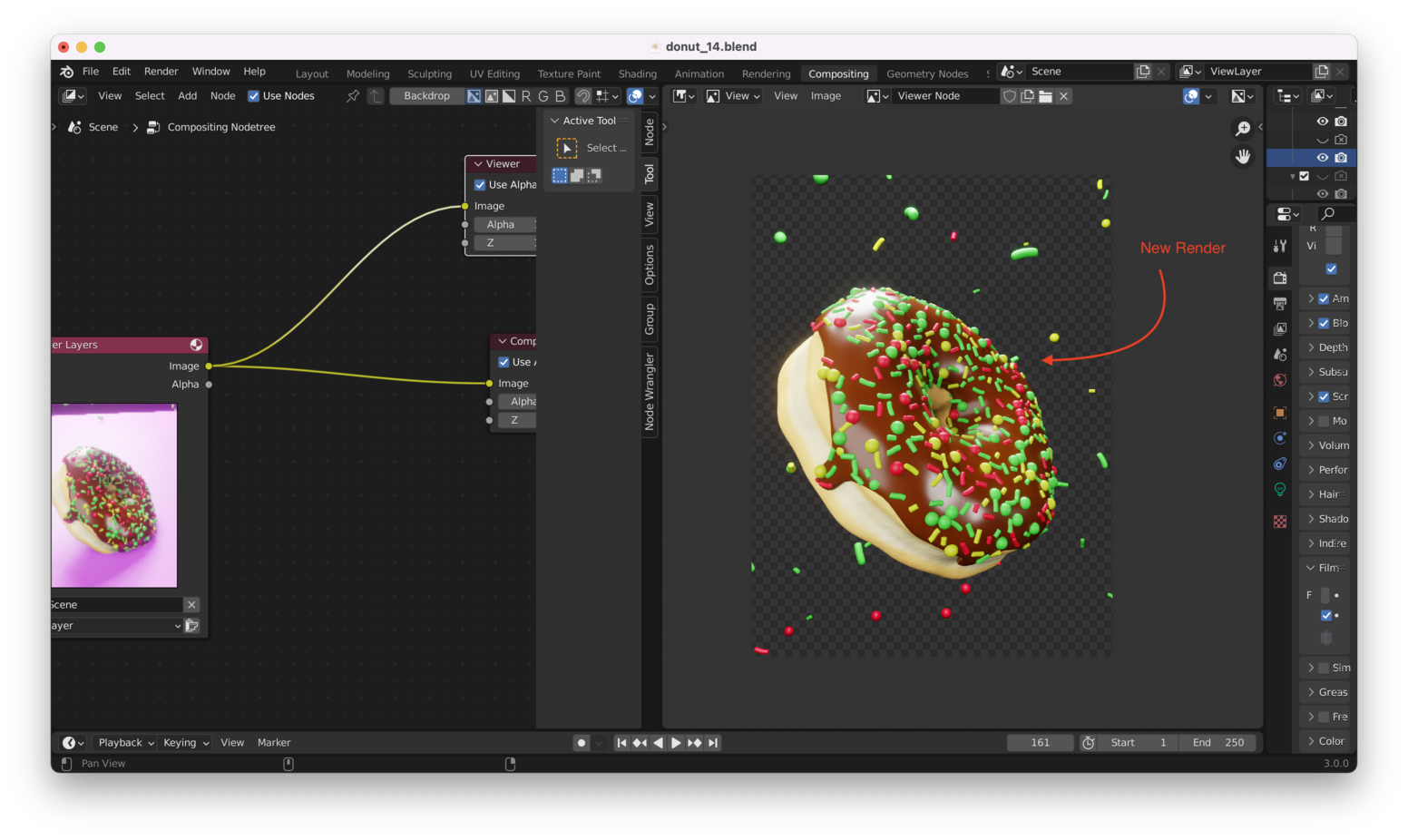Screen dimensions: 1408x840
Task: Disable the Bloom checkbox
Action: [1324, 324]
